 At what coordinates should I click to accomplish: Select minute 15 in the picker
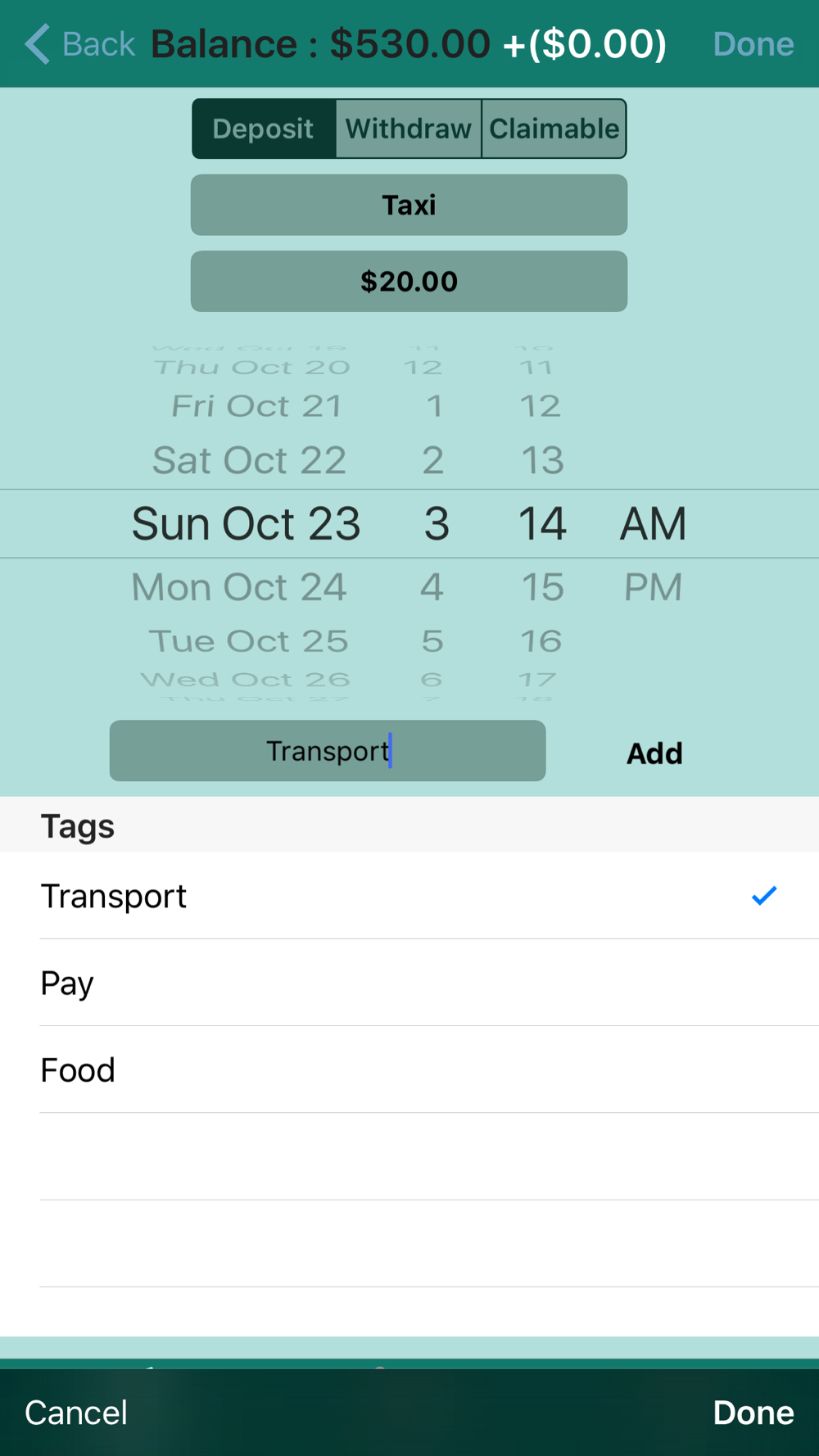coord(542,587)
